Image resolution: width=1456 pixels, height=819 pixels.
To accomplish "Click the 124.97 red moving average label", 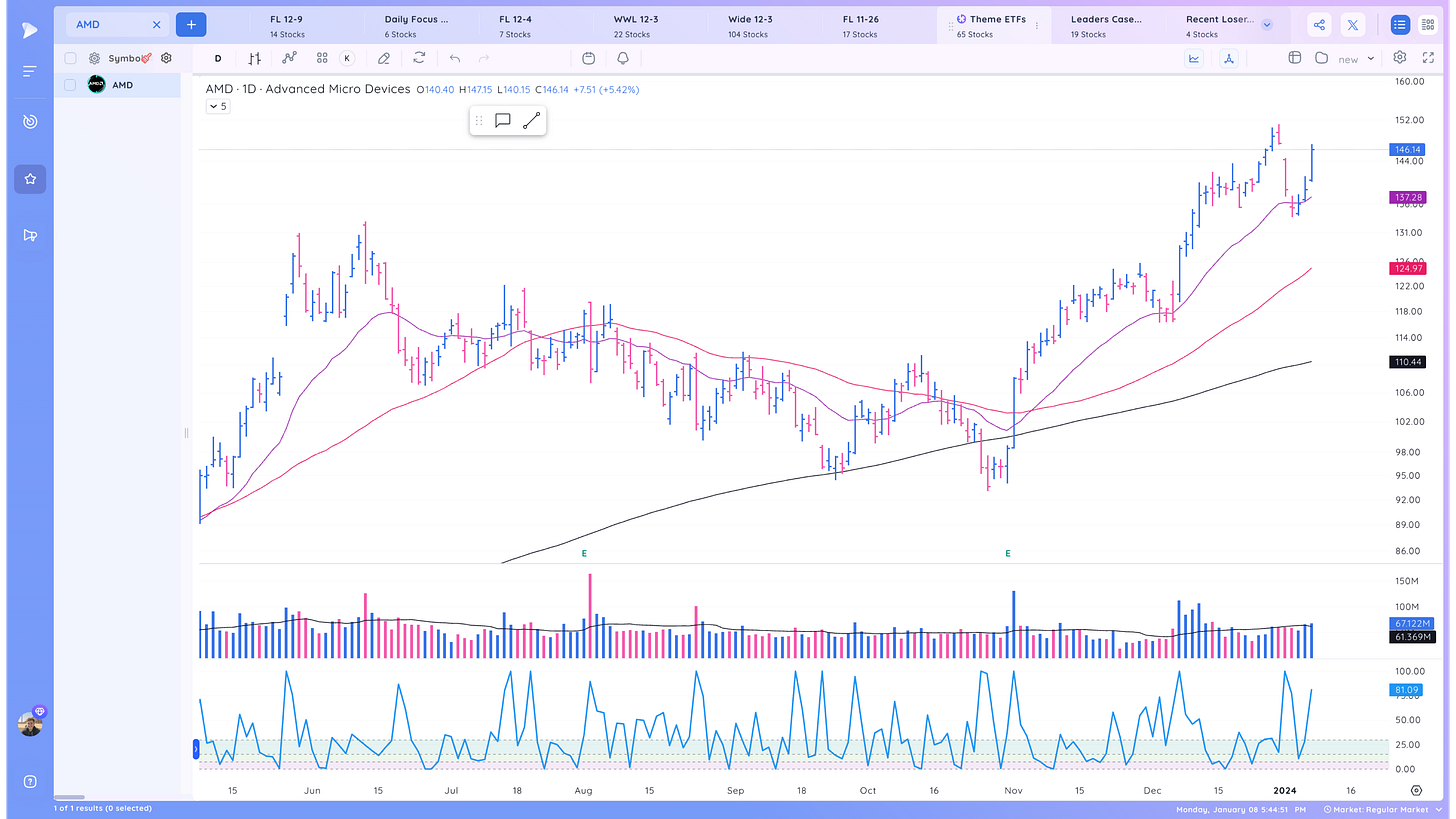I will [1408, 268].
